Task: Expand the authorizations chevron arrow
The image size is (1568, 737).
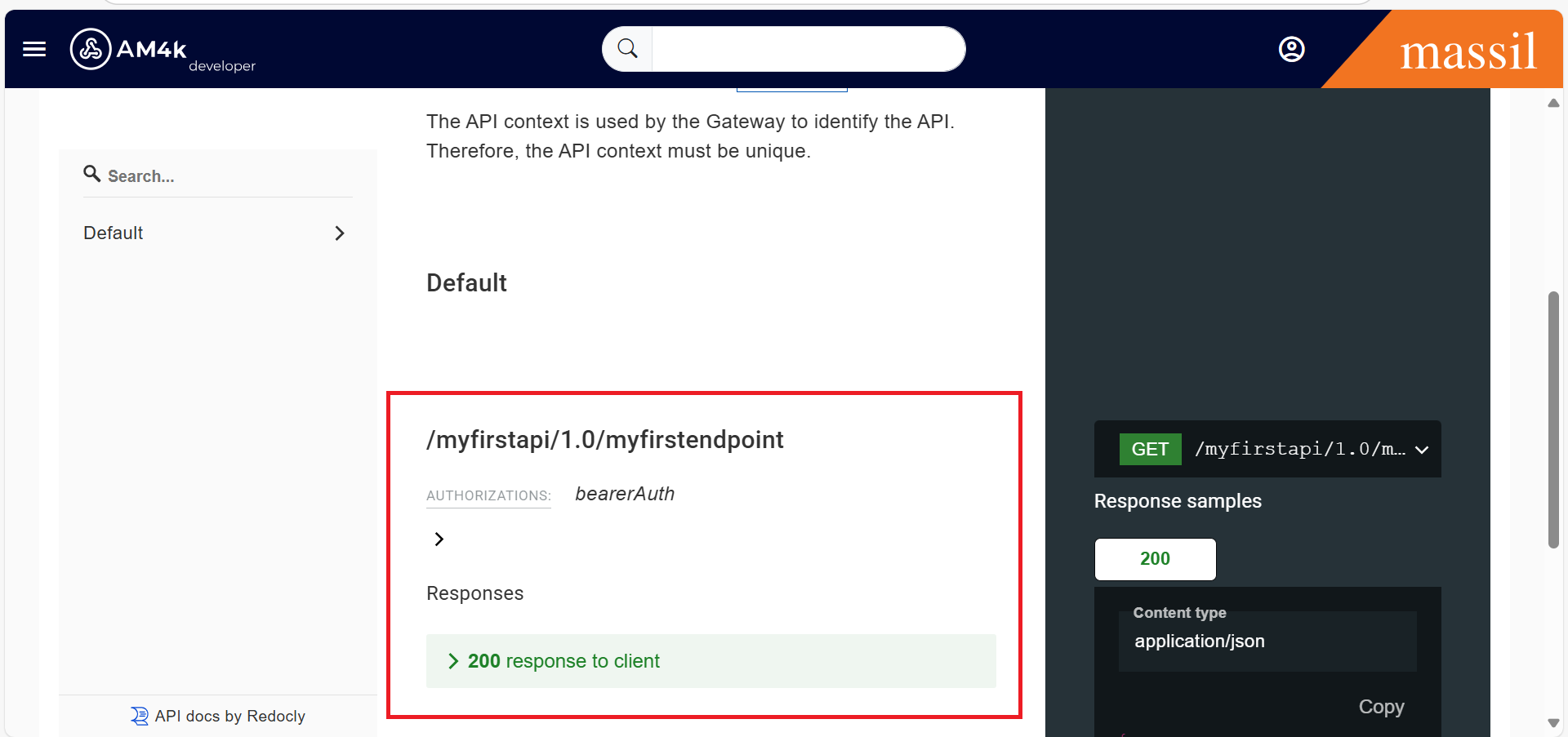Action: [439, 539]
